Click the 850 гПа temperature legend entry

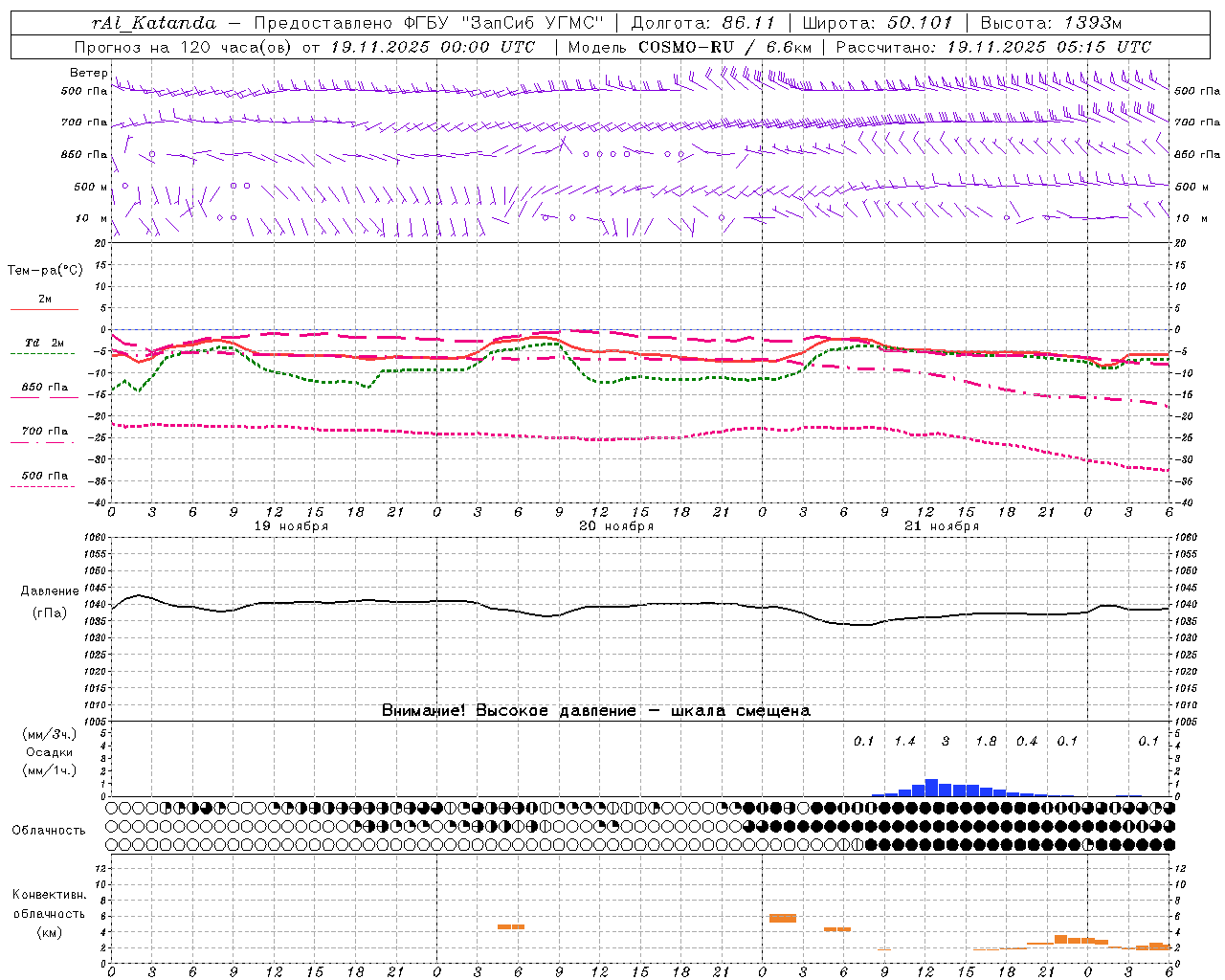click(x=45, y=388)
